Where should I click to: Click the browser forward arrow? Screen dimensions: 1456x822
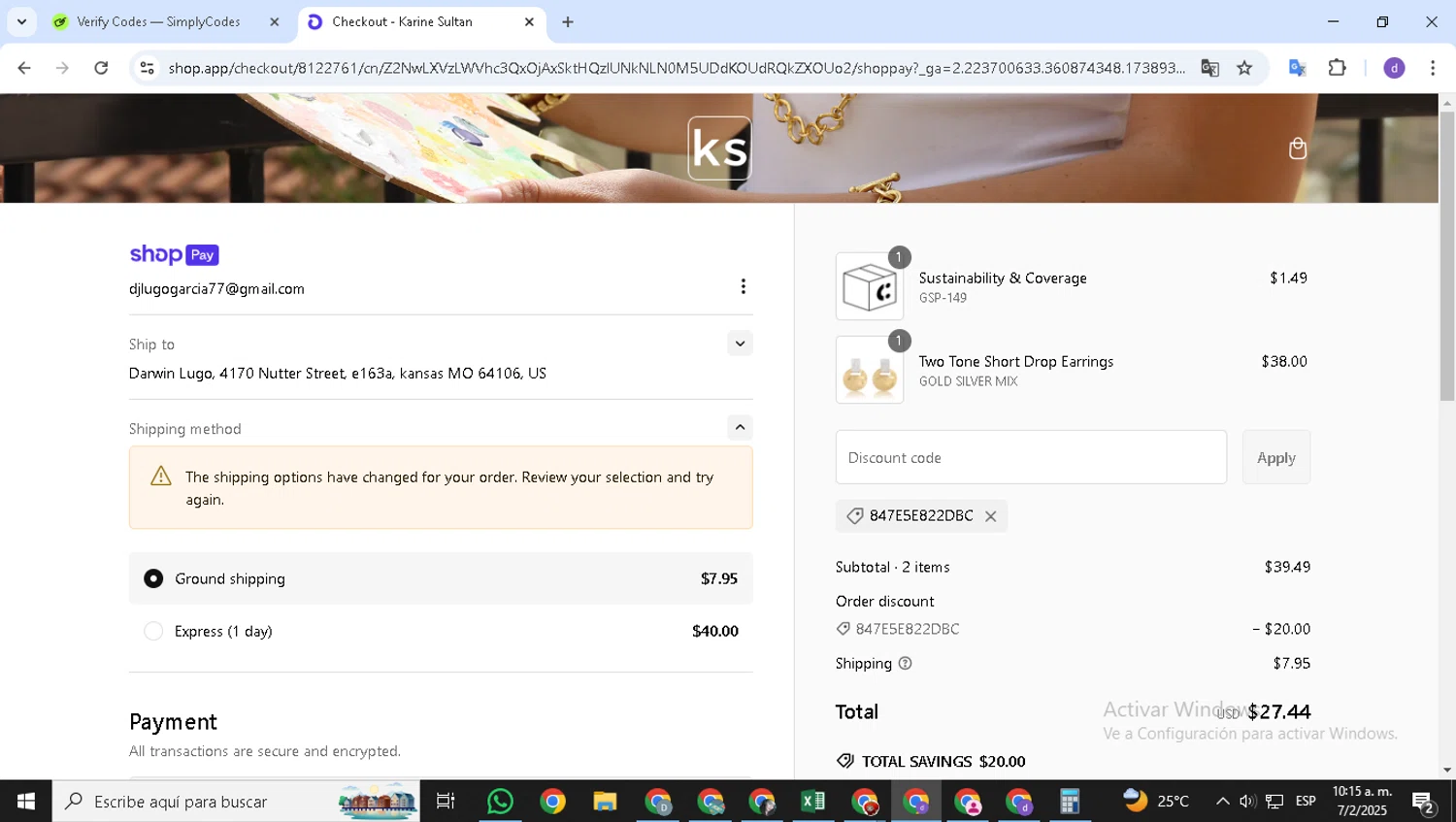[x=62, y=68]
